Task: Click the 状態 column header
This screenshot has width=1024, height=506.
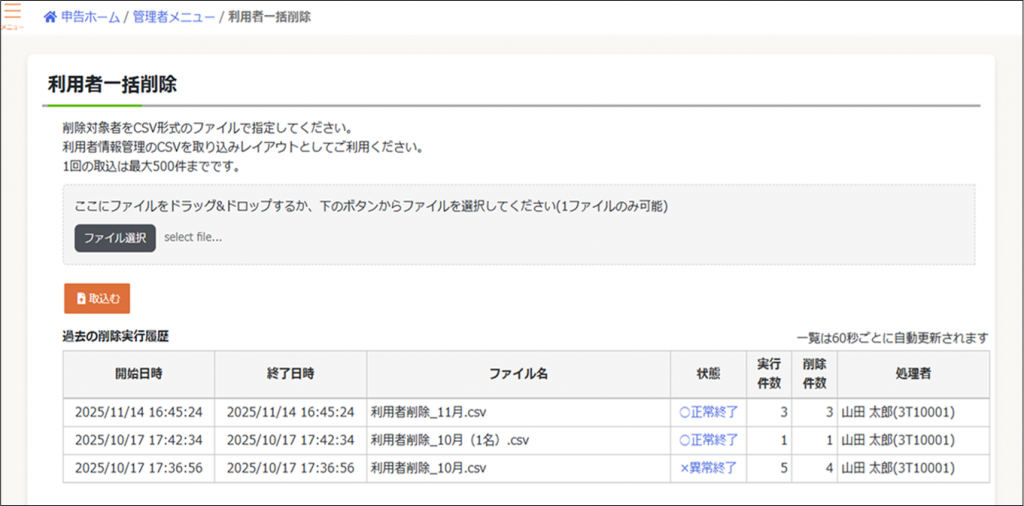Action: 708,373
